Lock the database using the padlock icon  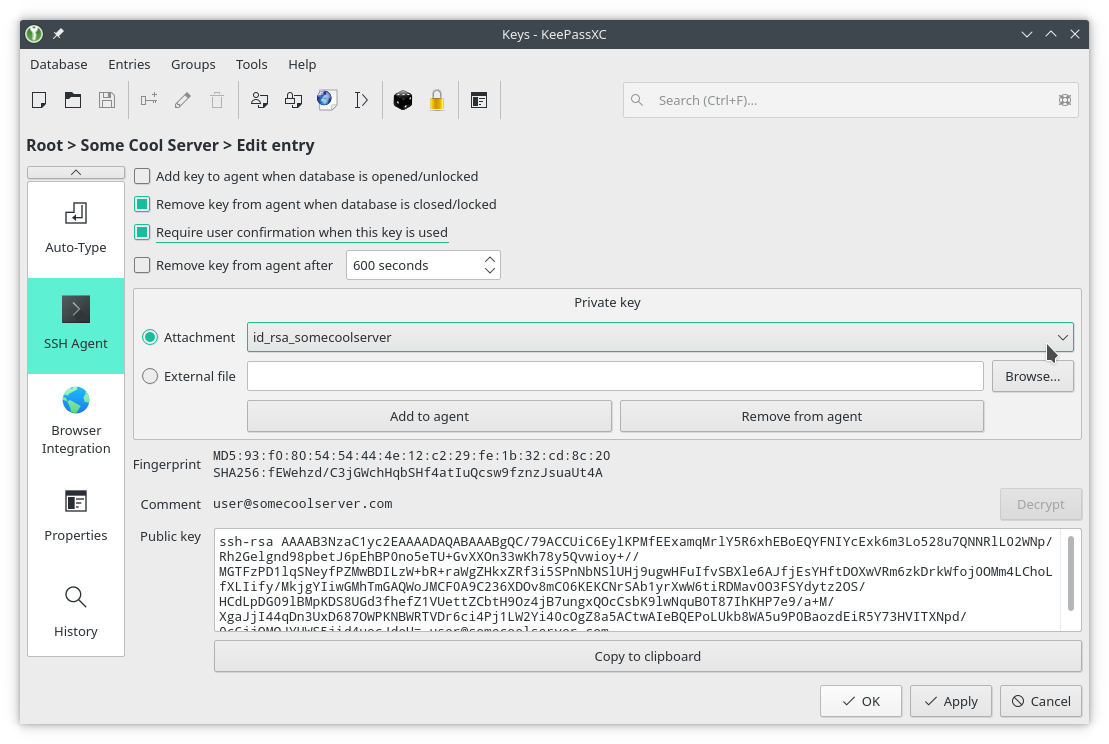click(437, 99)
